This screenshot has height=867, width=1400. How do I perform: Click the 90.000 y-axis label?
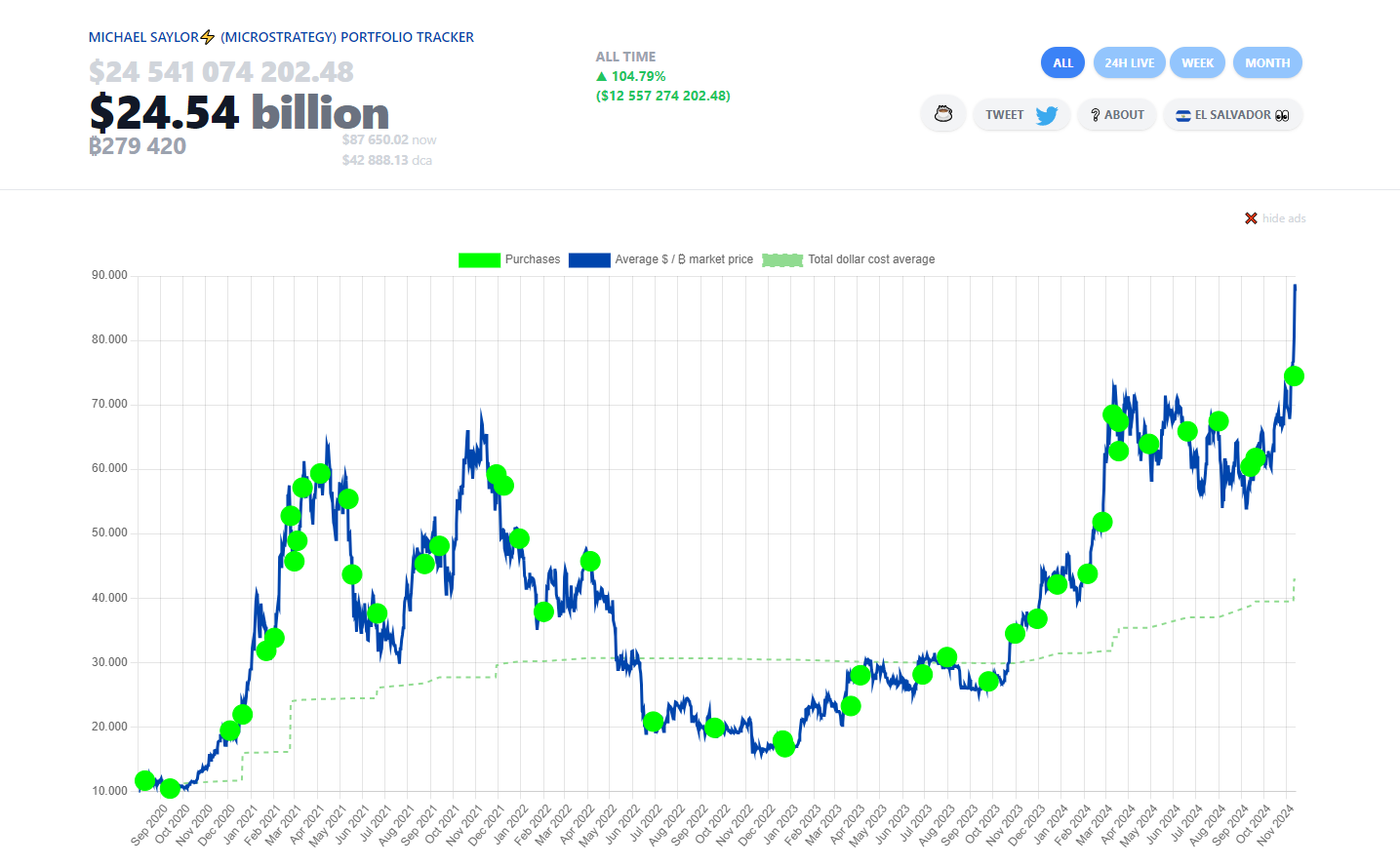(x=109, y=275)
